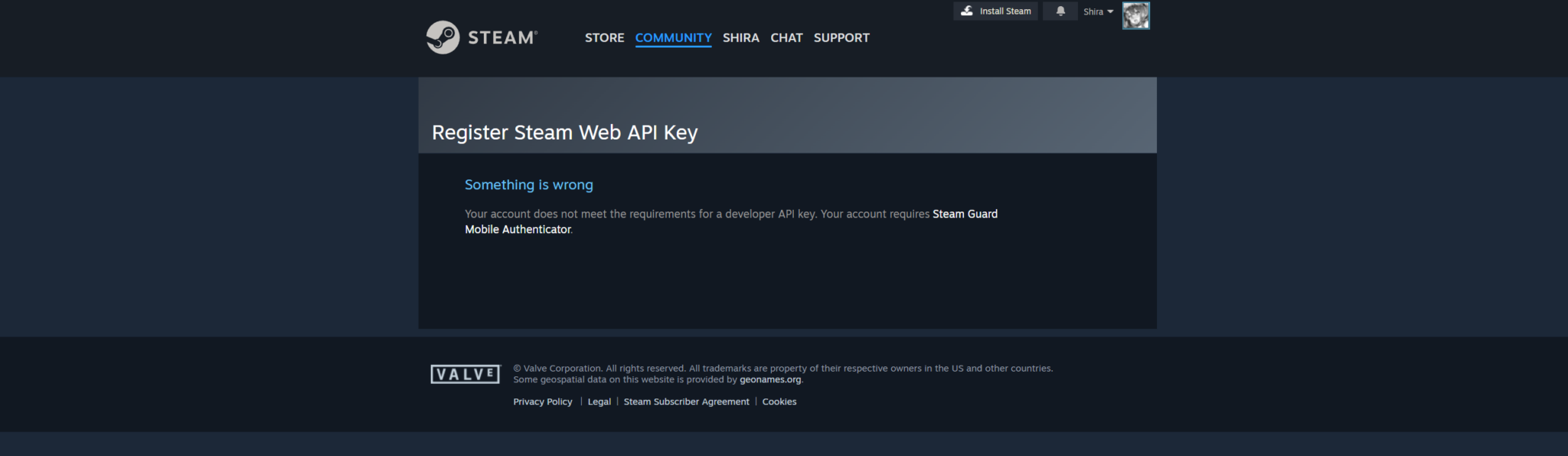Viewport: 1568px width, 456px height.
Task: Open the Legal link
Action: point(599,402)
